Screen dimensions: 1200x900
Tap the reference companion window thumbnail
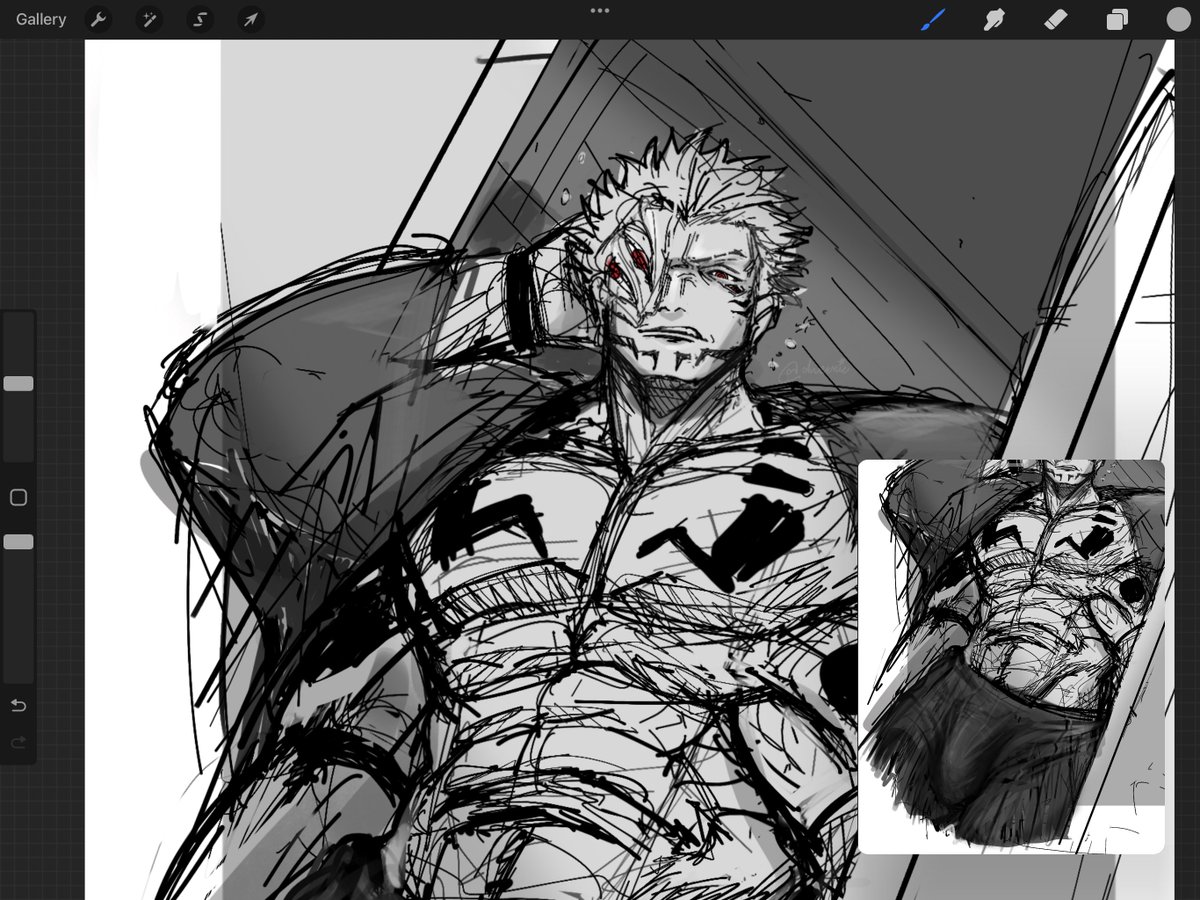[1011, 656]
